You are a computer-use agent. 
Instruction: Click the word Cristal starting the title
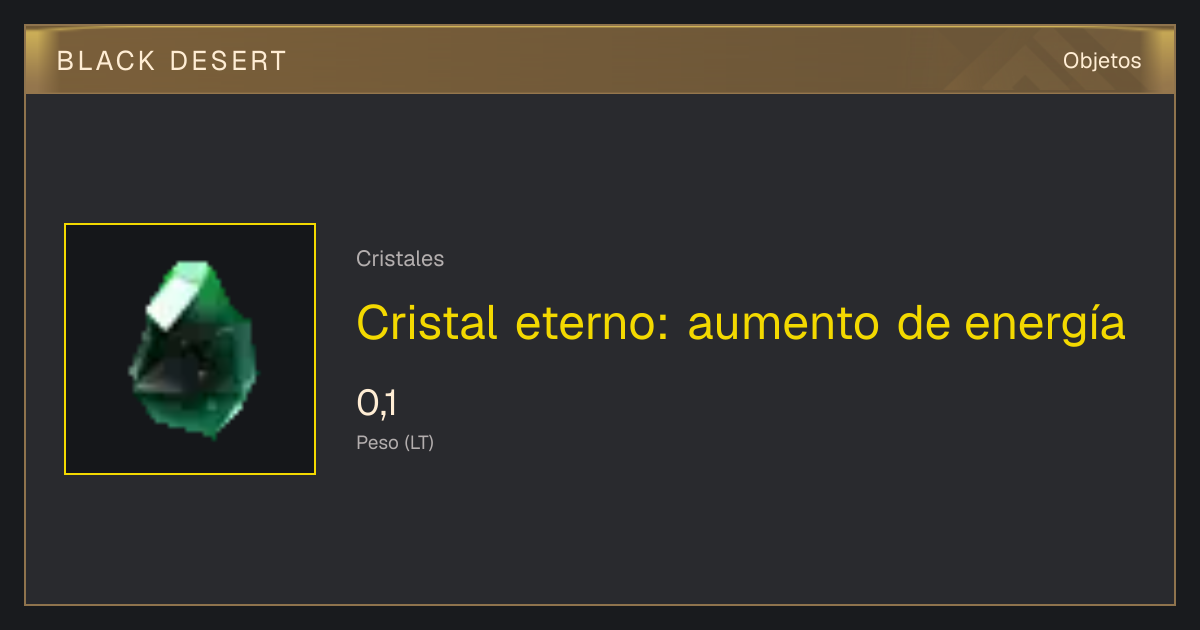(426, 324)
